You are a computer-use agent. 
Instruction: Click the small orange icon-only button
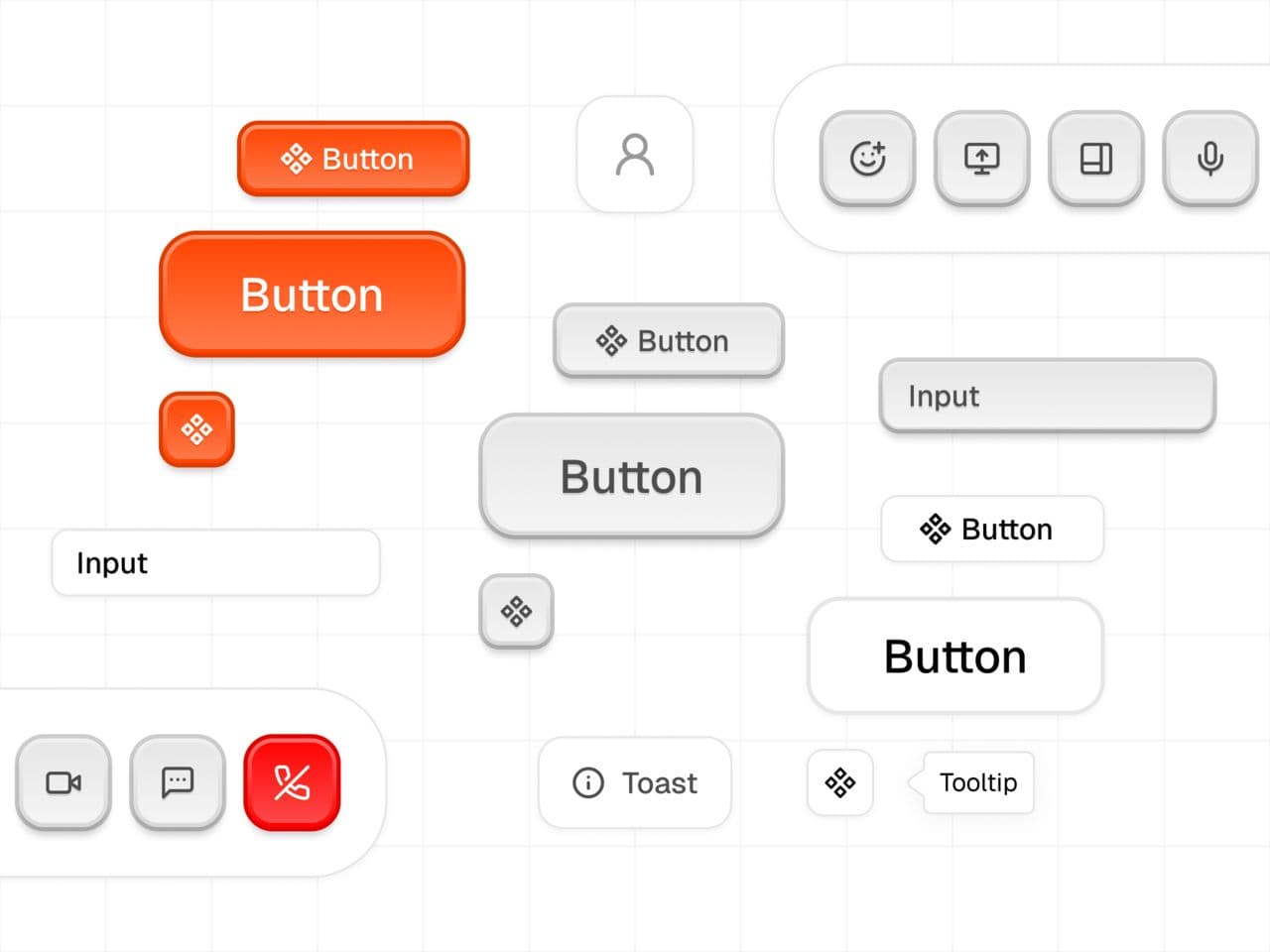point(196,429)
